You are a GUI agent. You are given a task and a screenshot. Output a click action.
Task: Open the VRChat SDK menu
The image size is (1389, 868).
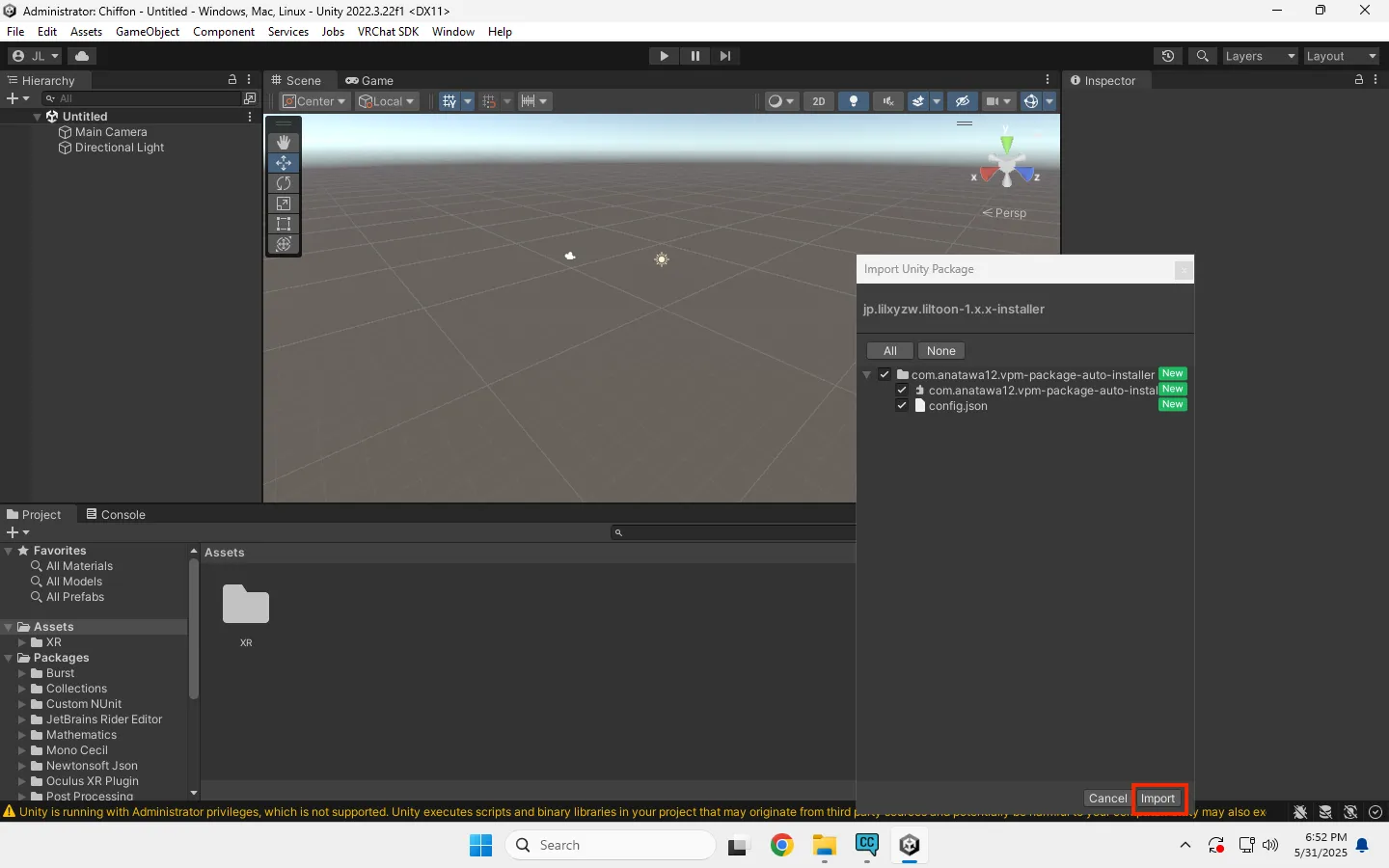click(388, 32)
